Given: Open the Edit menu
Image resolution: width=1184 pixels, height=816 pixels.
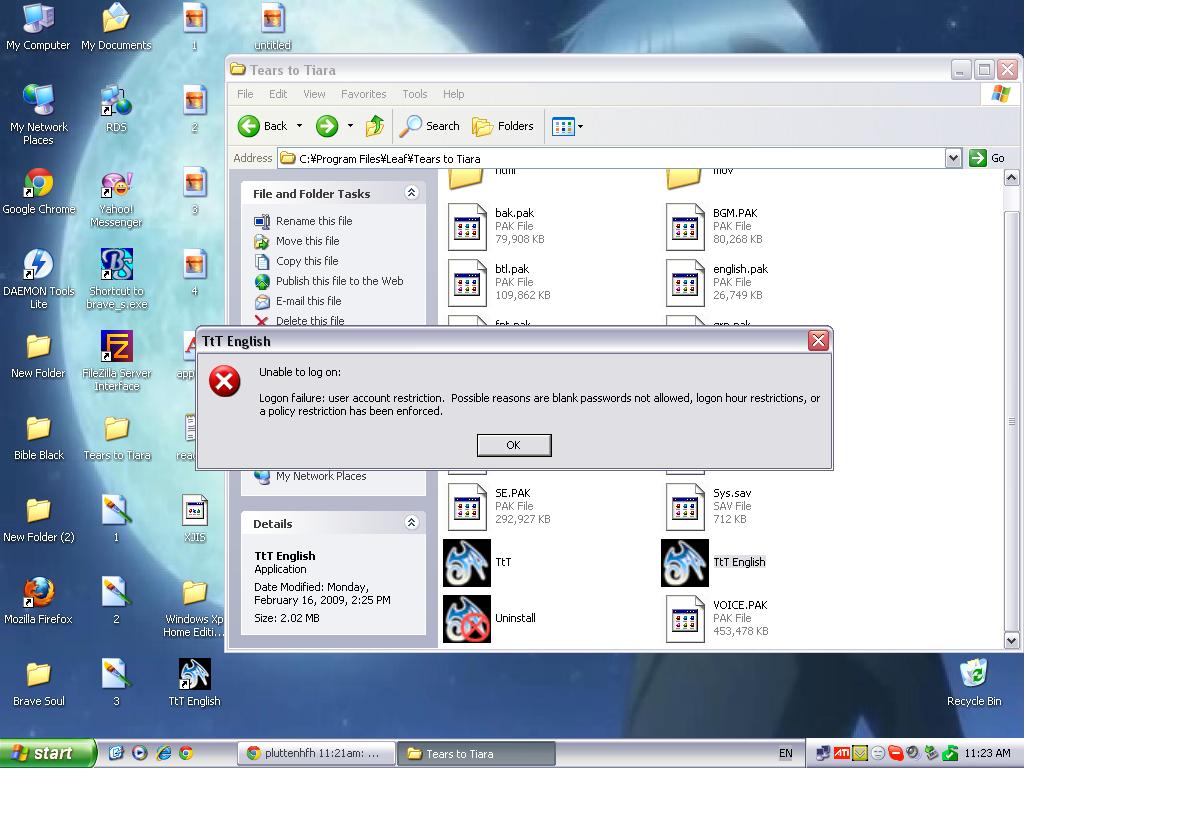Looking at the screenshot, I should [278, 94].
